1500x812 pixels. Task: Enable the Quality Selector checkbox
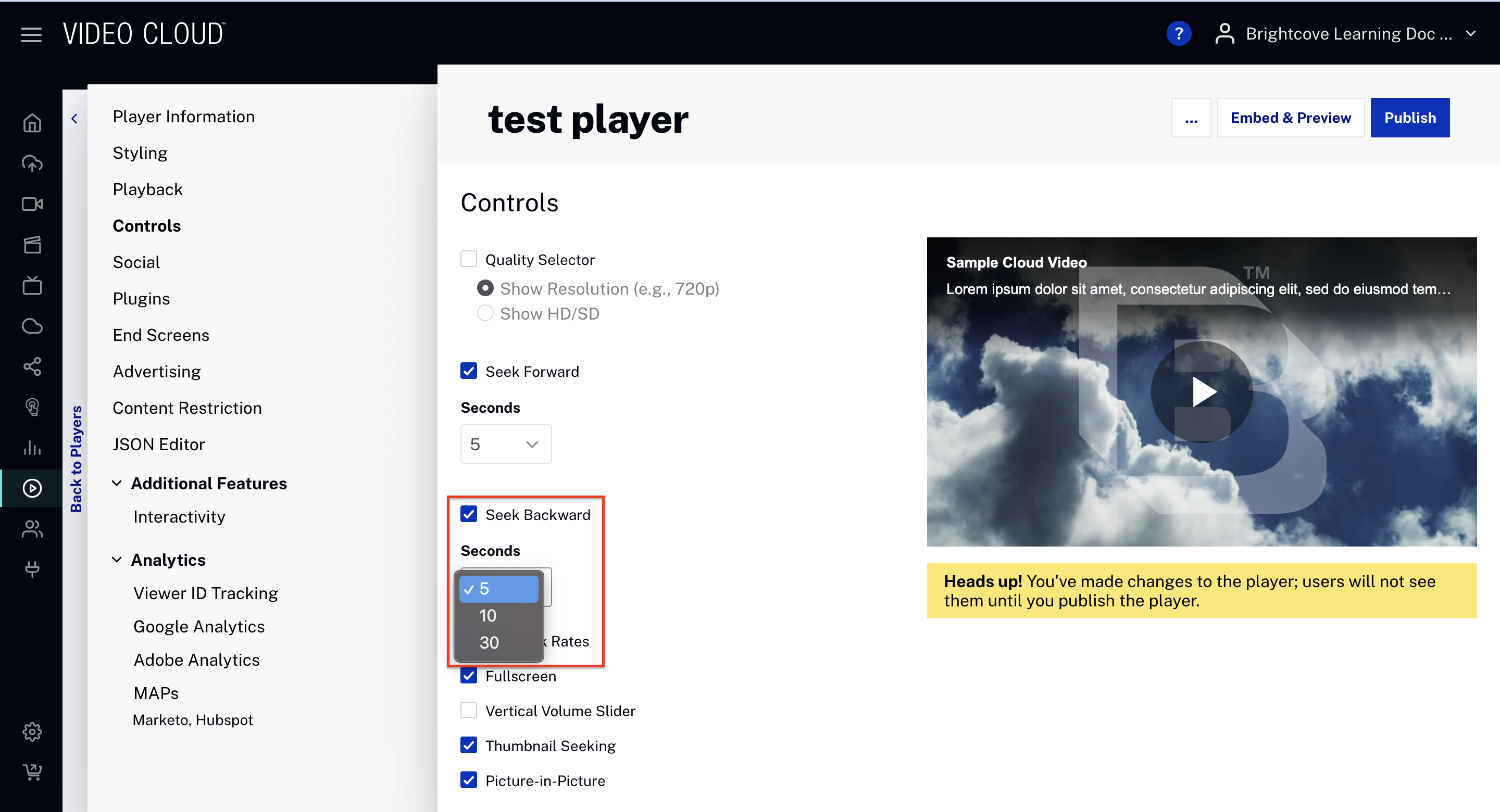point(469,259)
